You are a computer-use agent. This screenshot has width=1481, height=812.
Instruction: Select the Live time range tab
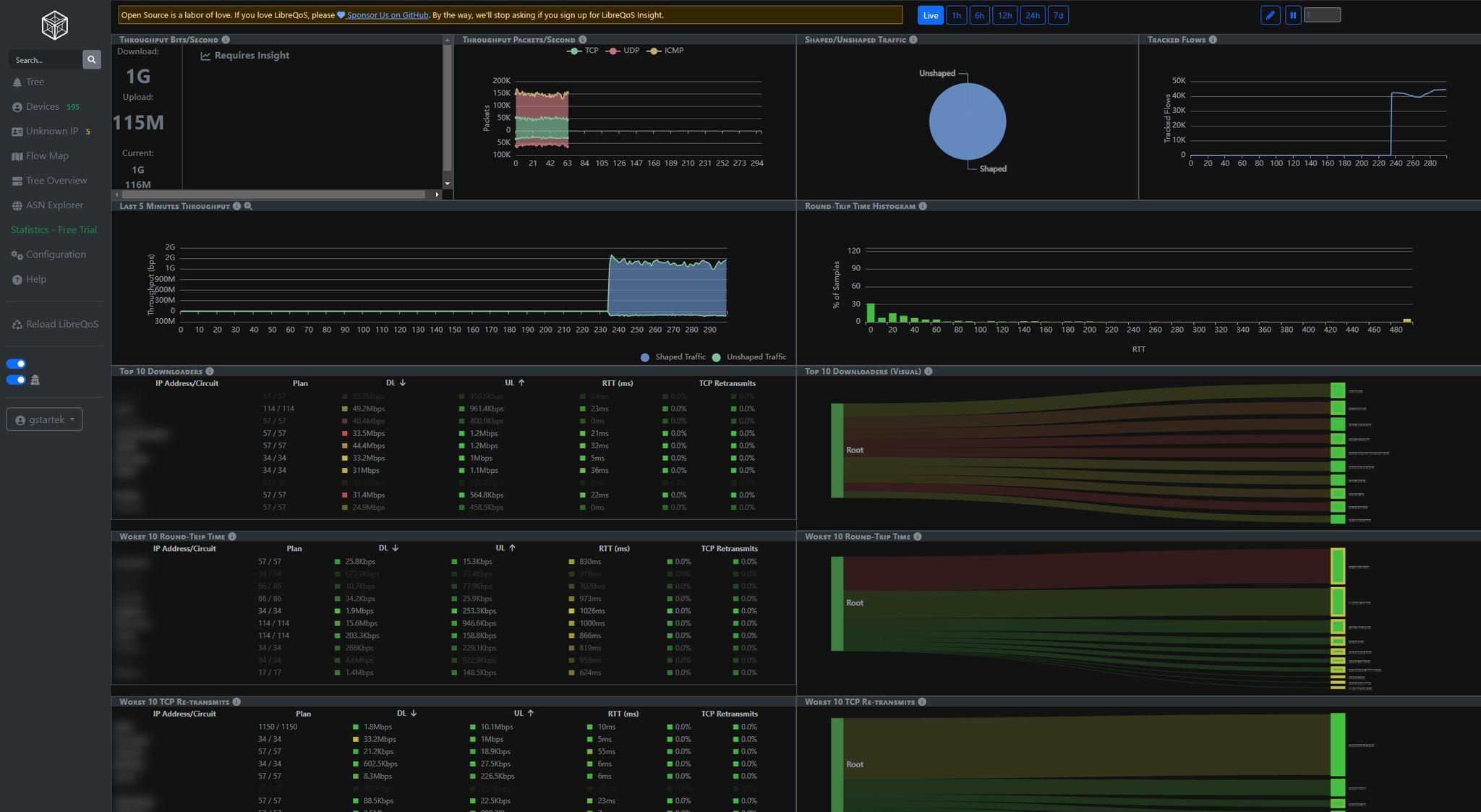click(x=931, y=15)
